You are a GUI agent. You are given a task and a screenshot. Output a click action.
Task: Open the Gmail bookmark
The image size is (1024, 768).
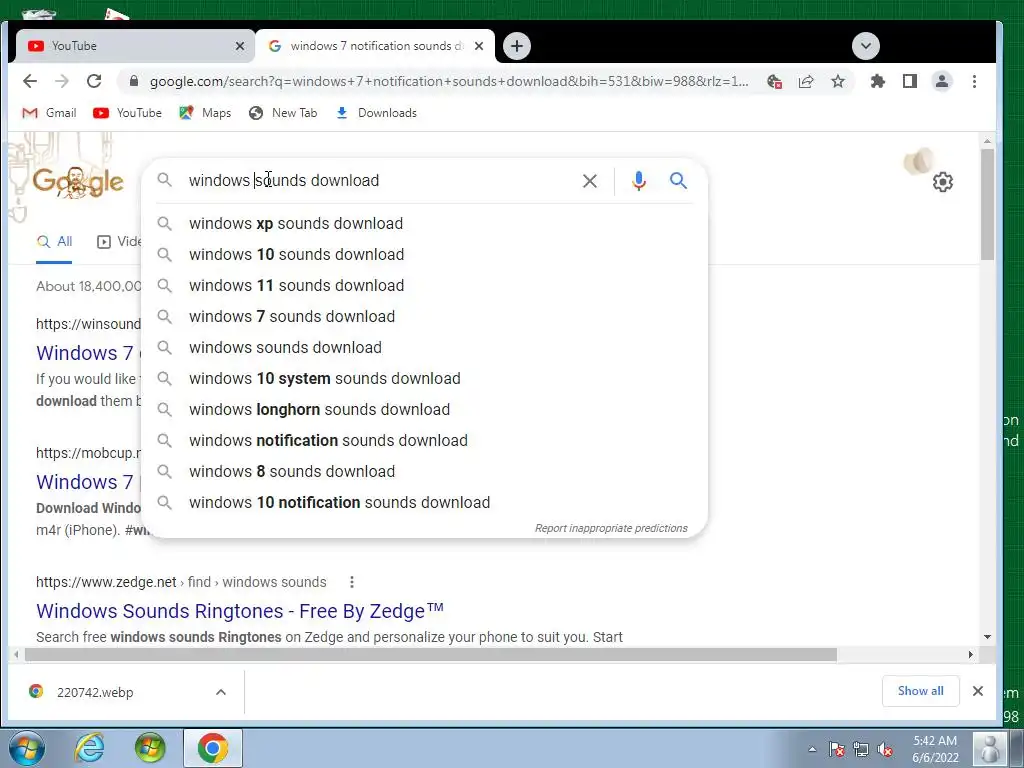click(x=50, y=113)
